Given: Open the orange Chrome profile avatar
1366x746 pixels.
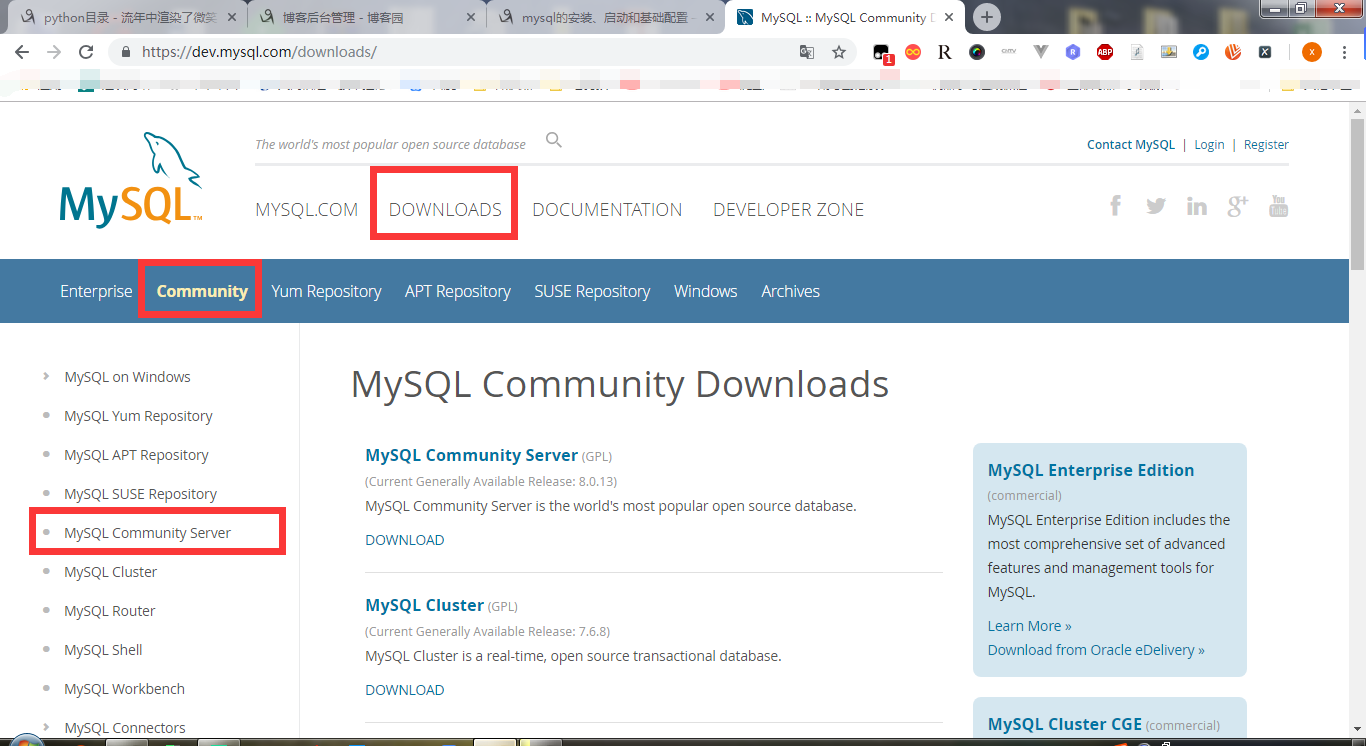Looking at the screenshot, I should point(1311,52).
